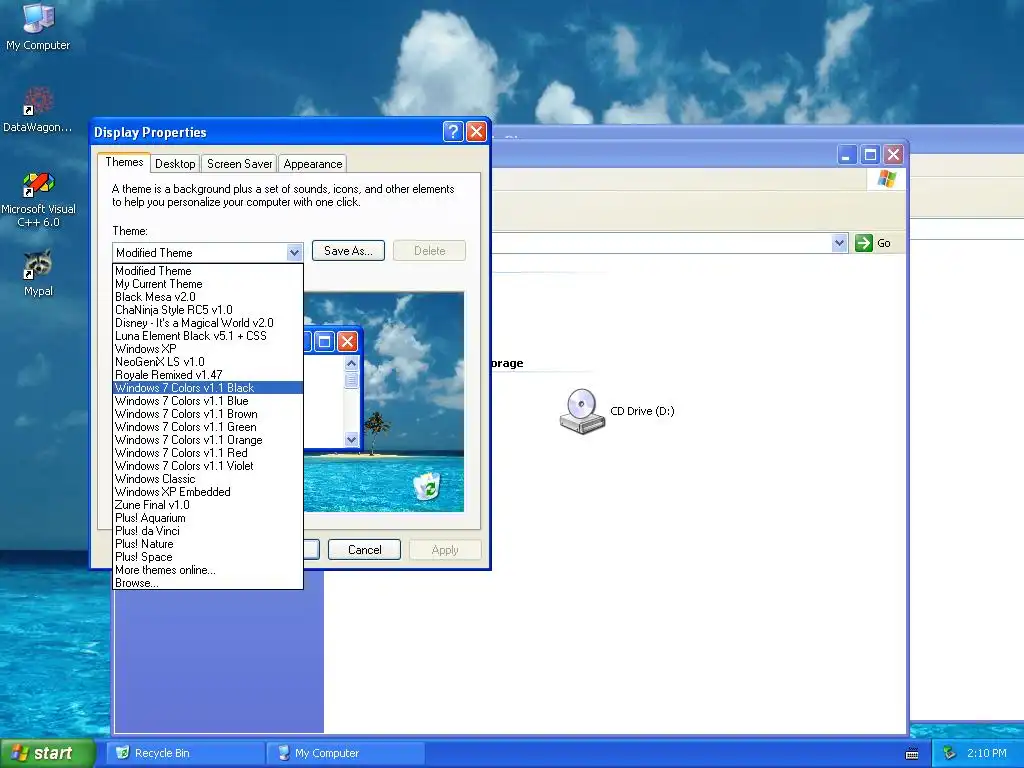Choose Black Mesa v2.0 theme
1024x768 pixels.
(208, 297)
